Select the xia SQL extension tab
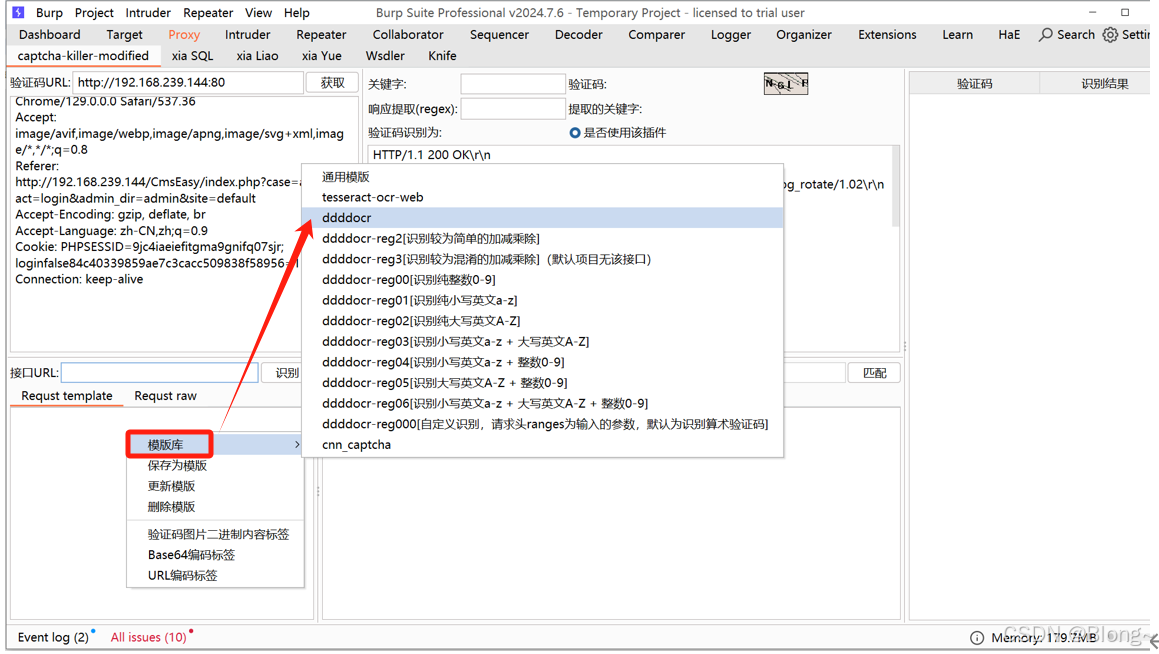Image resolution: width=1159 pixels, height=654 pixels. pos(192,56)
